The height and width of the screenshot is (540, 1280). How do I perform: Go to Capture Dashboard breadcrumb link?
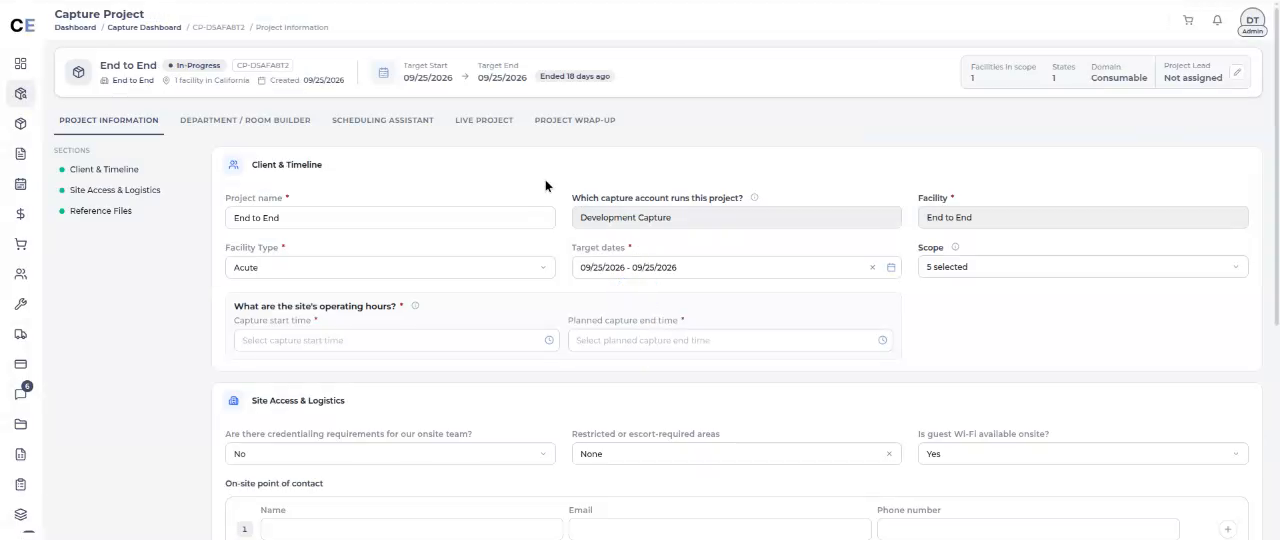coord(145,28)
